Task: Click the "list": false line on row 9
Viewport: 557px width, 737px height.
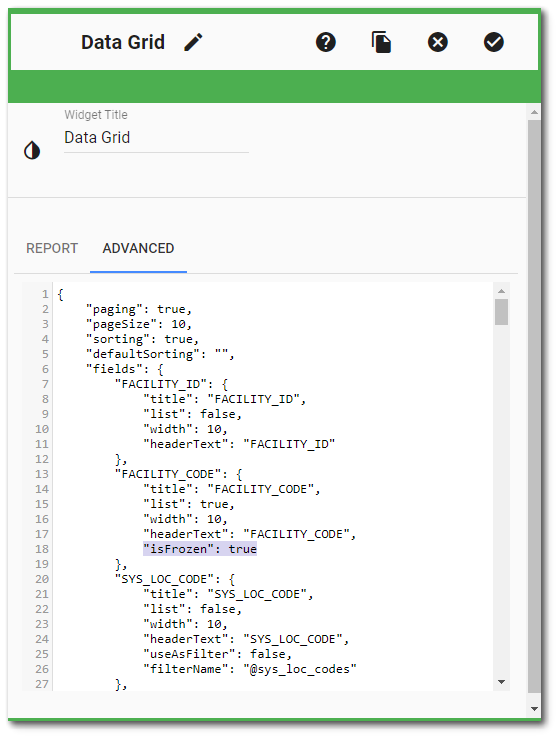Action: pos(192,415)
